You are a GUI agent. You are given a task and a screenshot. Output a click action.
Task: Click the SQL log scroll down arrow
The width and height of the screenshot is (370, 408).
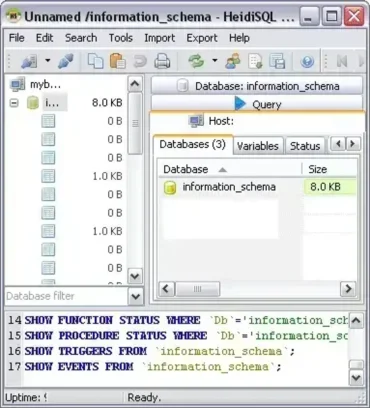[356, 378]
